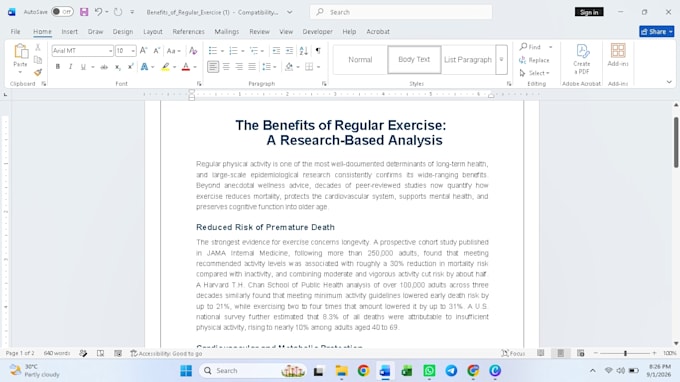Apply the Normal style

(x=360, y=60)
